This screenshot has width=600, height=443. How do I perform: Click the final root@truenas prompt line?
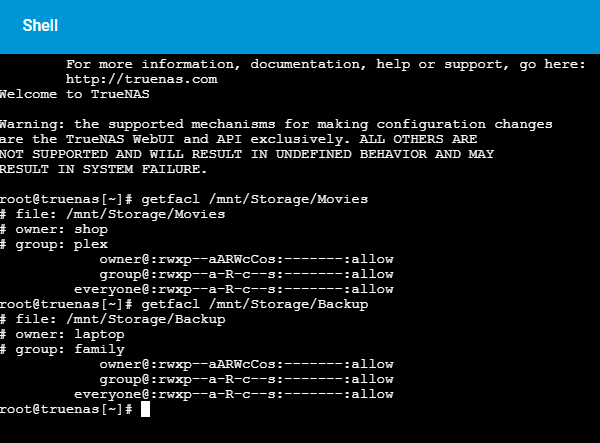pos(75,409)
